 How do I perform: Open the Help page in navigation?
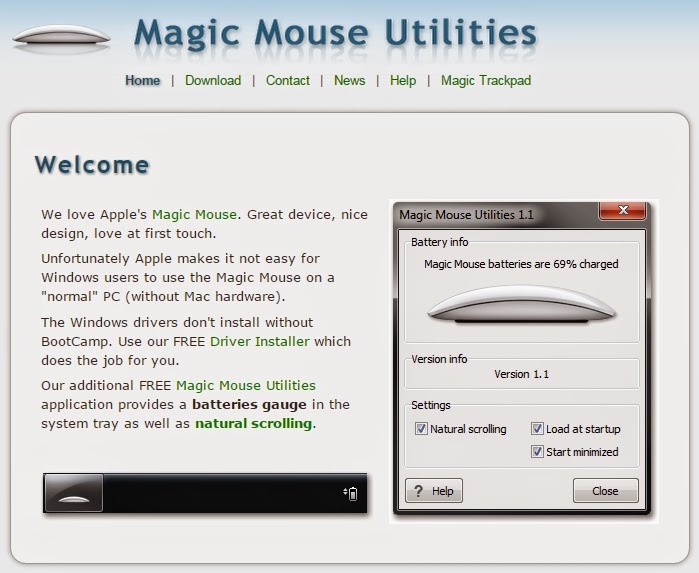pyautogui.click(x=403, y=80)
